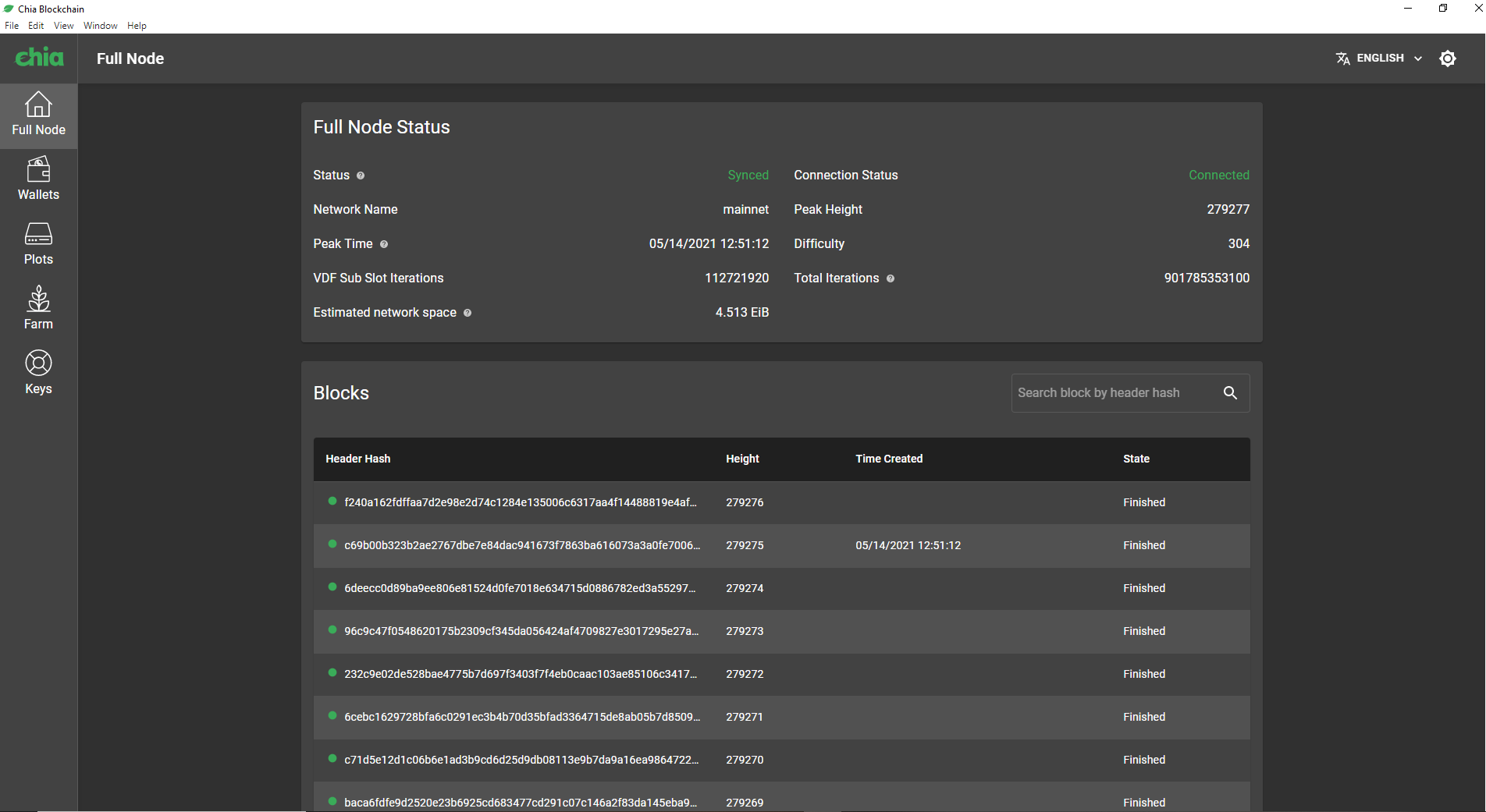Click the Difficulty value 304
Screen dimensions: 1486x812
1239,244
